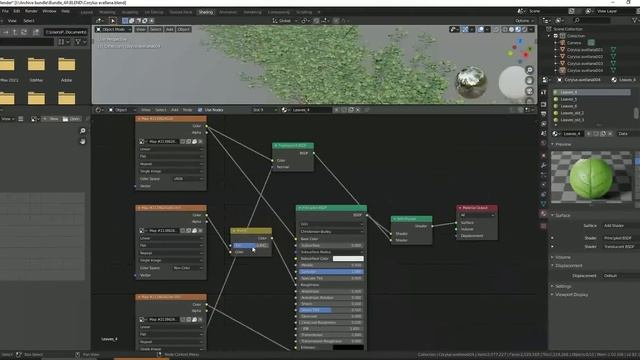
Task: Open the file browser filter dropdown
Action: 81,42
